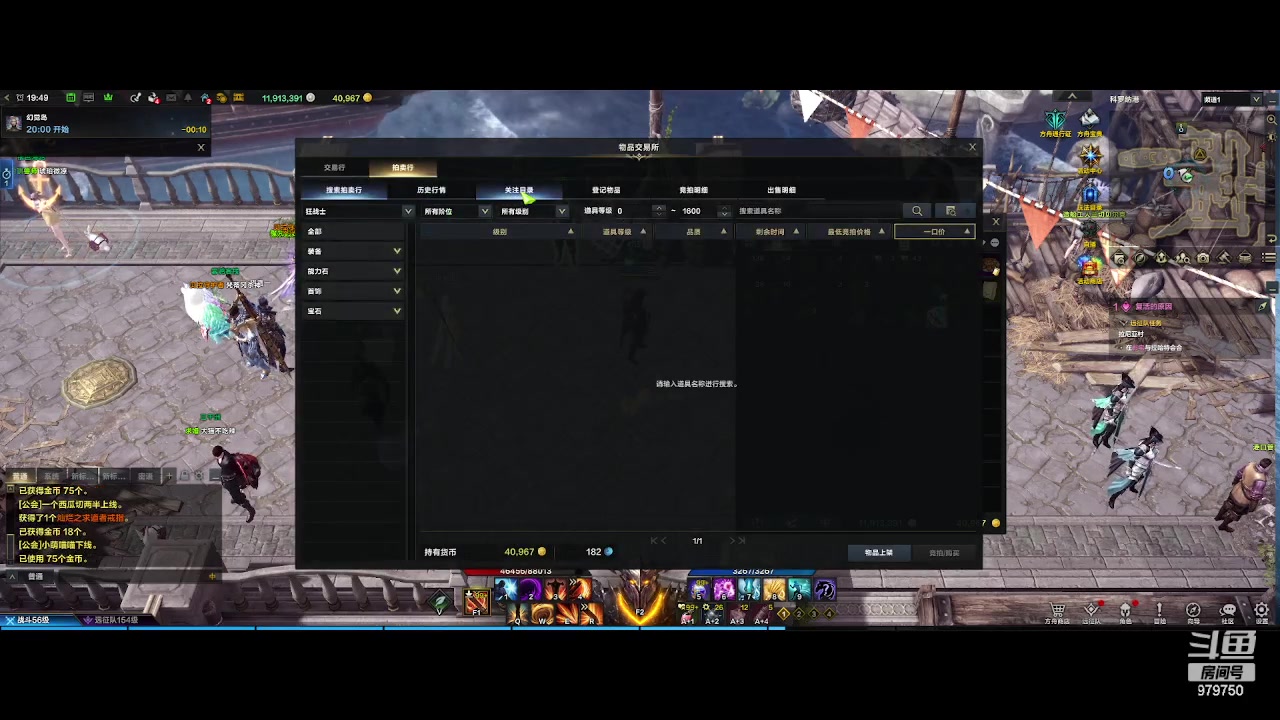Open the 出售明细 sub-tab
Screen dimensions: 1280x720
(782, 190)
